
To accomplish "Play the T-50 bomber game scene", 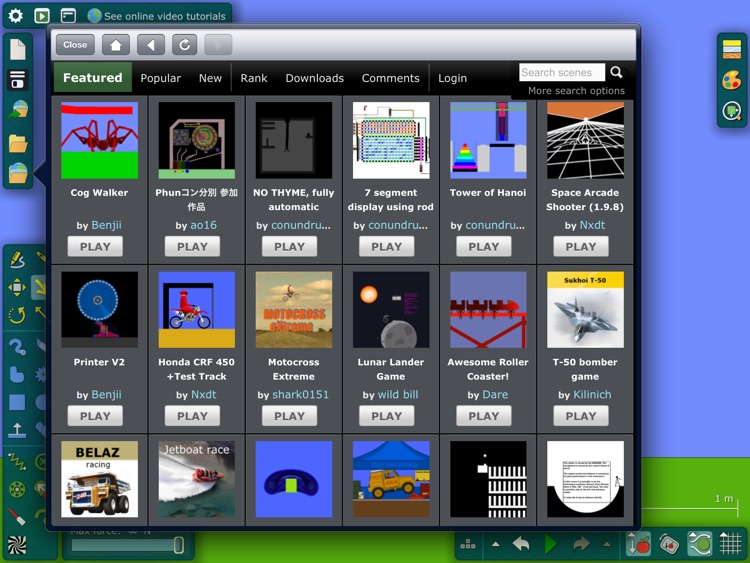I will pyautogui.click(x=581, y=416).
